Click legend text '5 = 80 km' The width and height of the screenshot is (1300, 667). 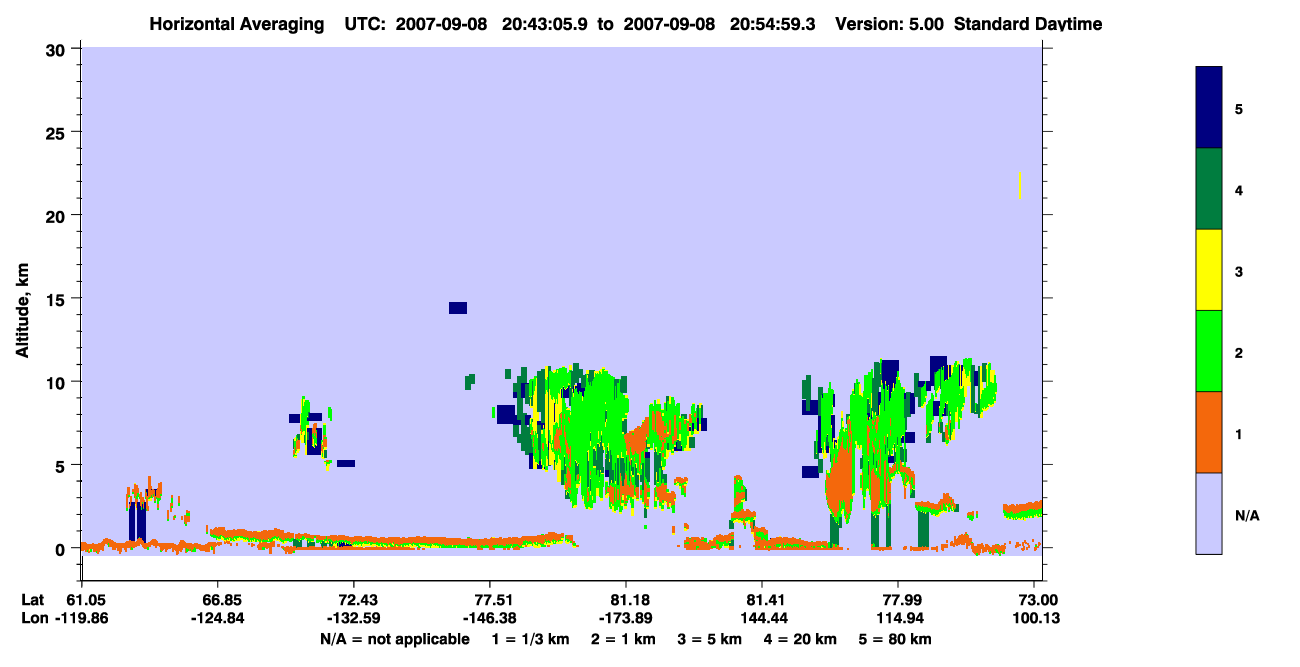(897, 639)
